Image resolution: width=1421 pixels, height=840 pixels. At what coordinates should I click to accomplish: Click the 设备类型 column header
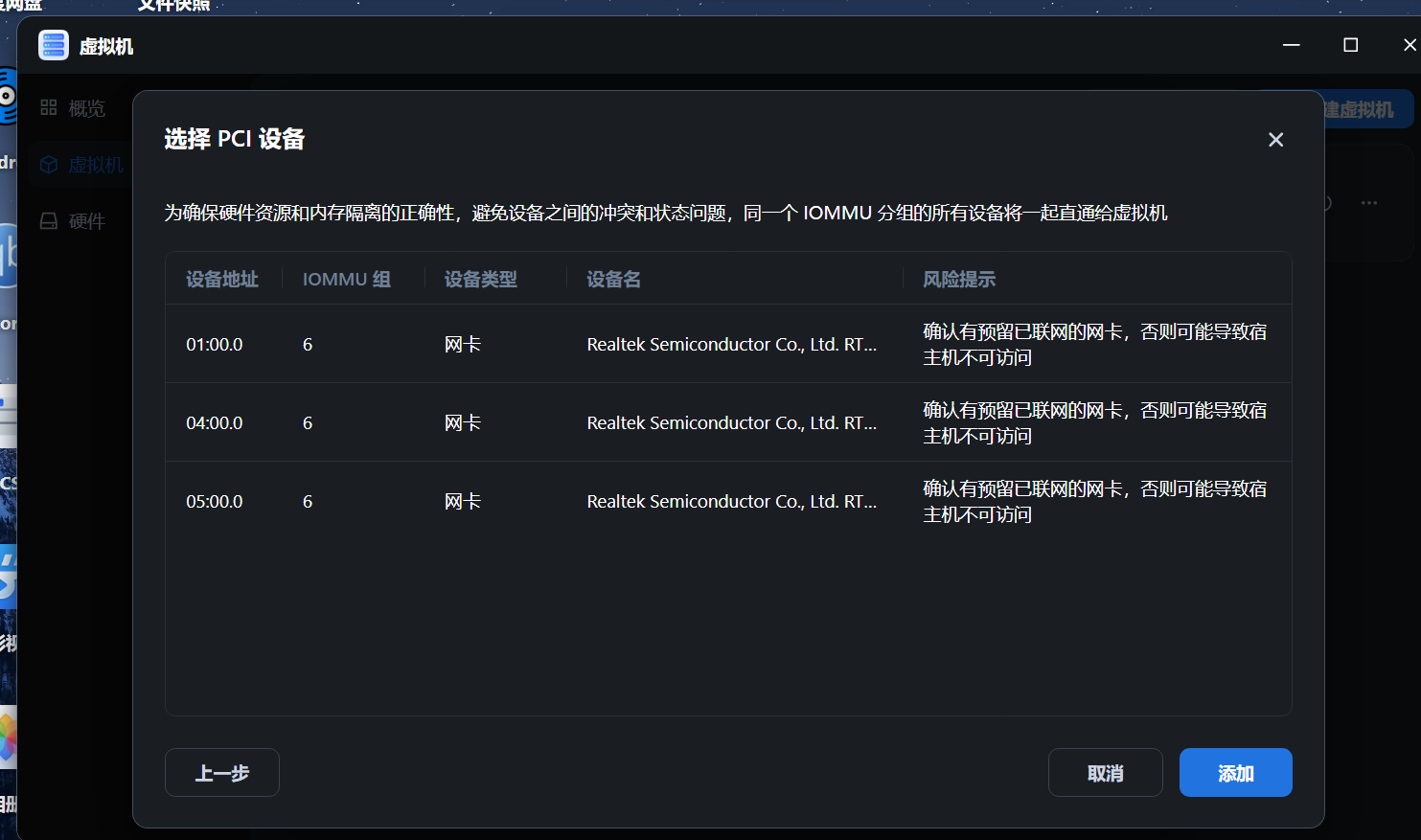coord(481,280)
